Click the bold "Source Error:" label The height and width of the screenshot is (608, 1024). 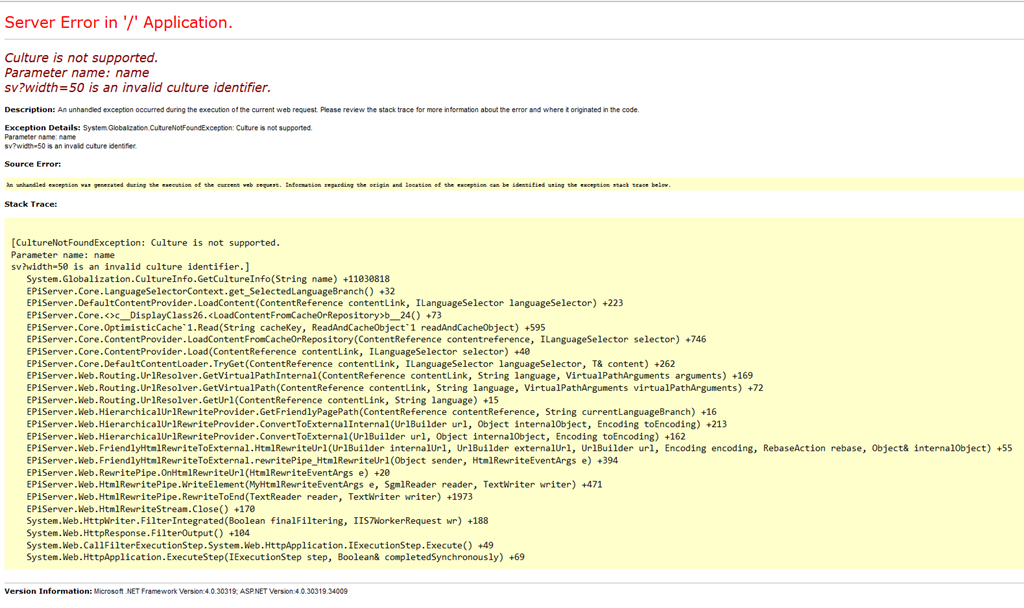pos(33,164)
